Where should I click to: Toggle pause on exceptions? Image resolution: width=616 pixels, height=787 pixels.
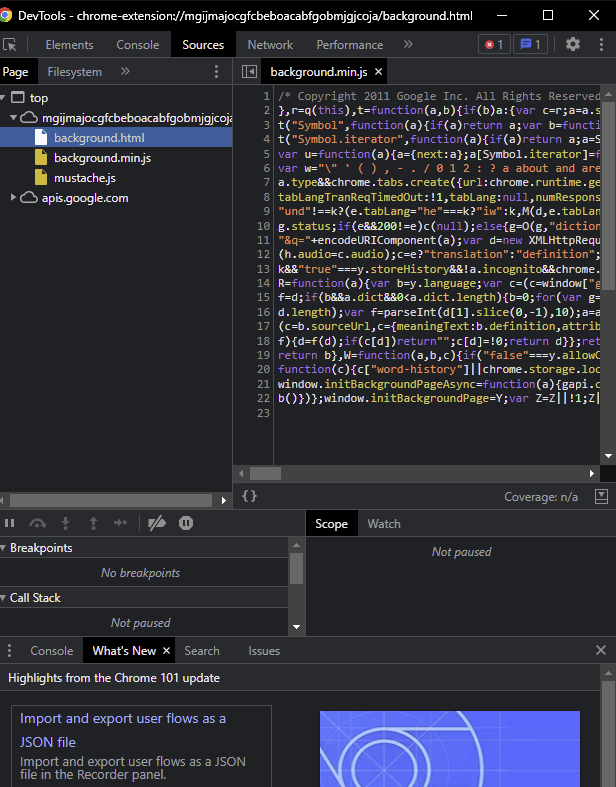tap(186, 523)
